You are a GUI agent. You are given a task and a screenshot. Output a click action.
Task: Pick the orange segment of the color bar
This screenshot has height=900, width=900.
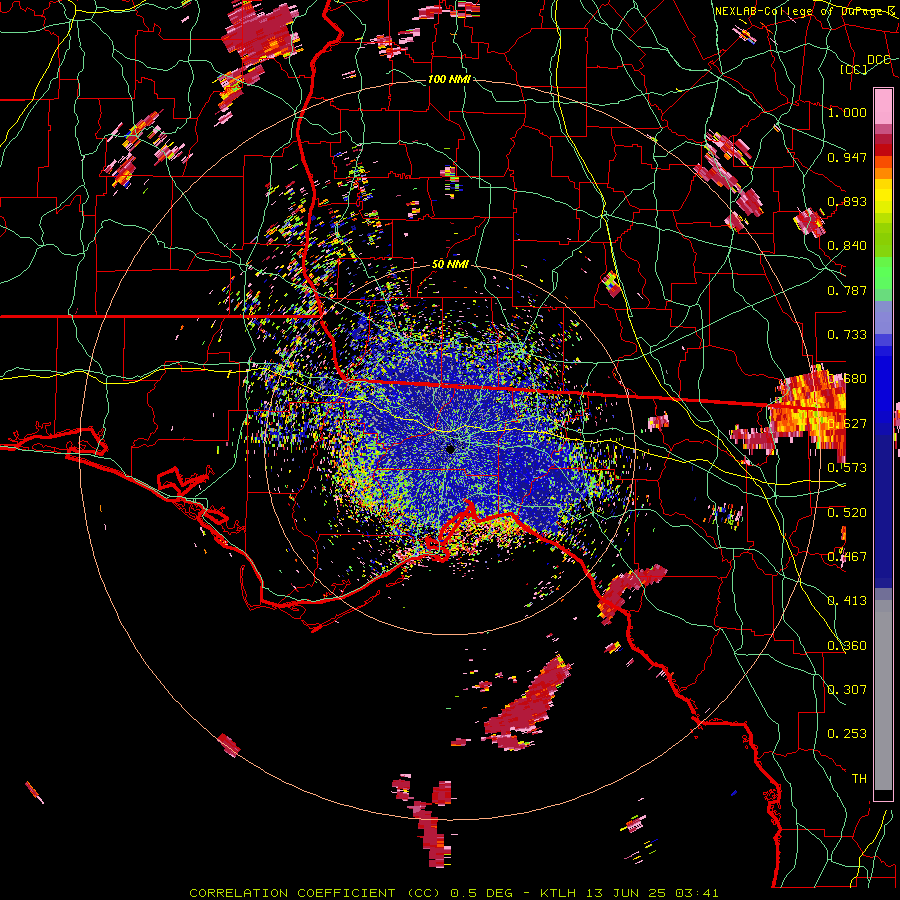pyautogui.click(x=883, y=168)
